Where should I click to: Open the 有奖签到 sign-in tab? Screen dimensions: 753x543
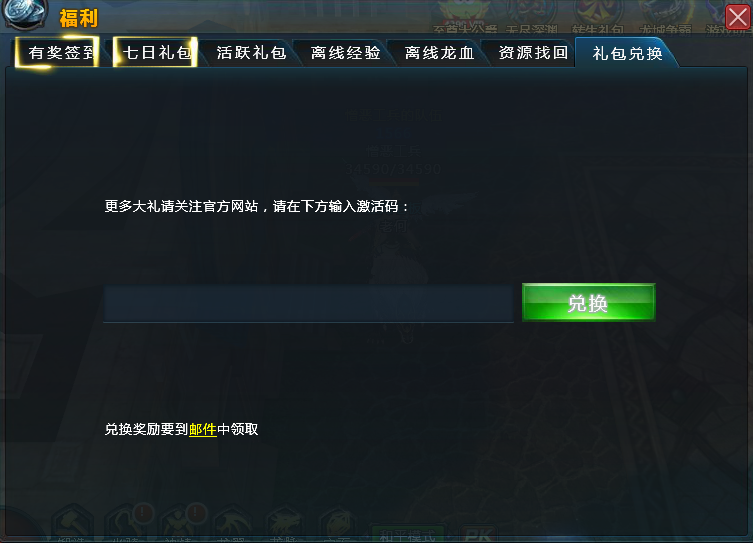(x=58, y=52)
